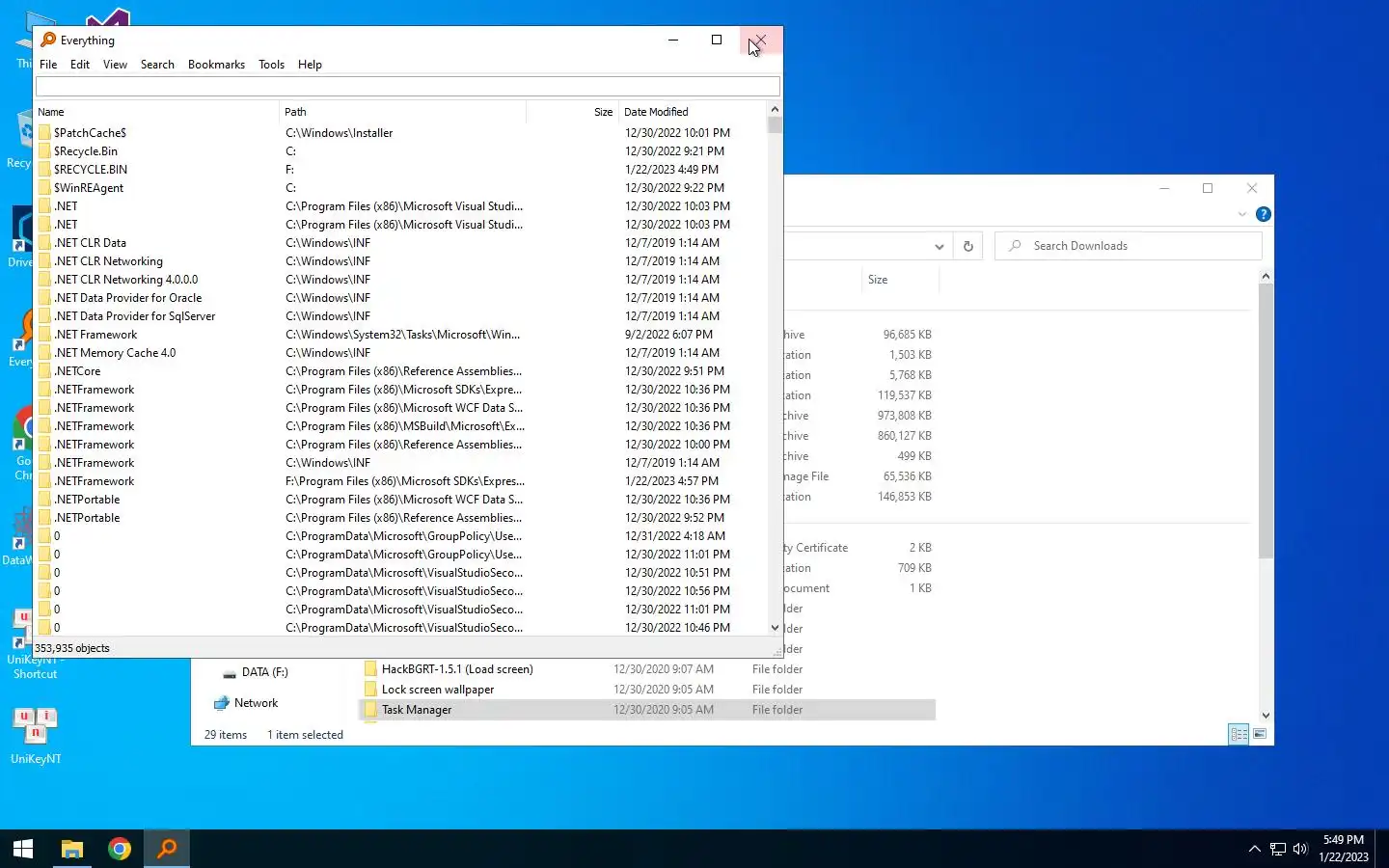Screen dimensions: 1389x868
Task: Select the $Recycle.Bin folder icon
Action: [44, 151]
